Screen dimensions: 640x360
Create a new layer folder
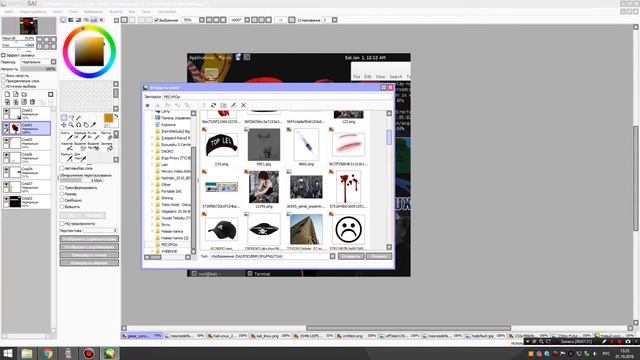[x=24, y=94]
